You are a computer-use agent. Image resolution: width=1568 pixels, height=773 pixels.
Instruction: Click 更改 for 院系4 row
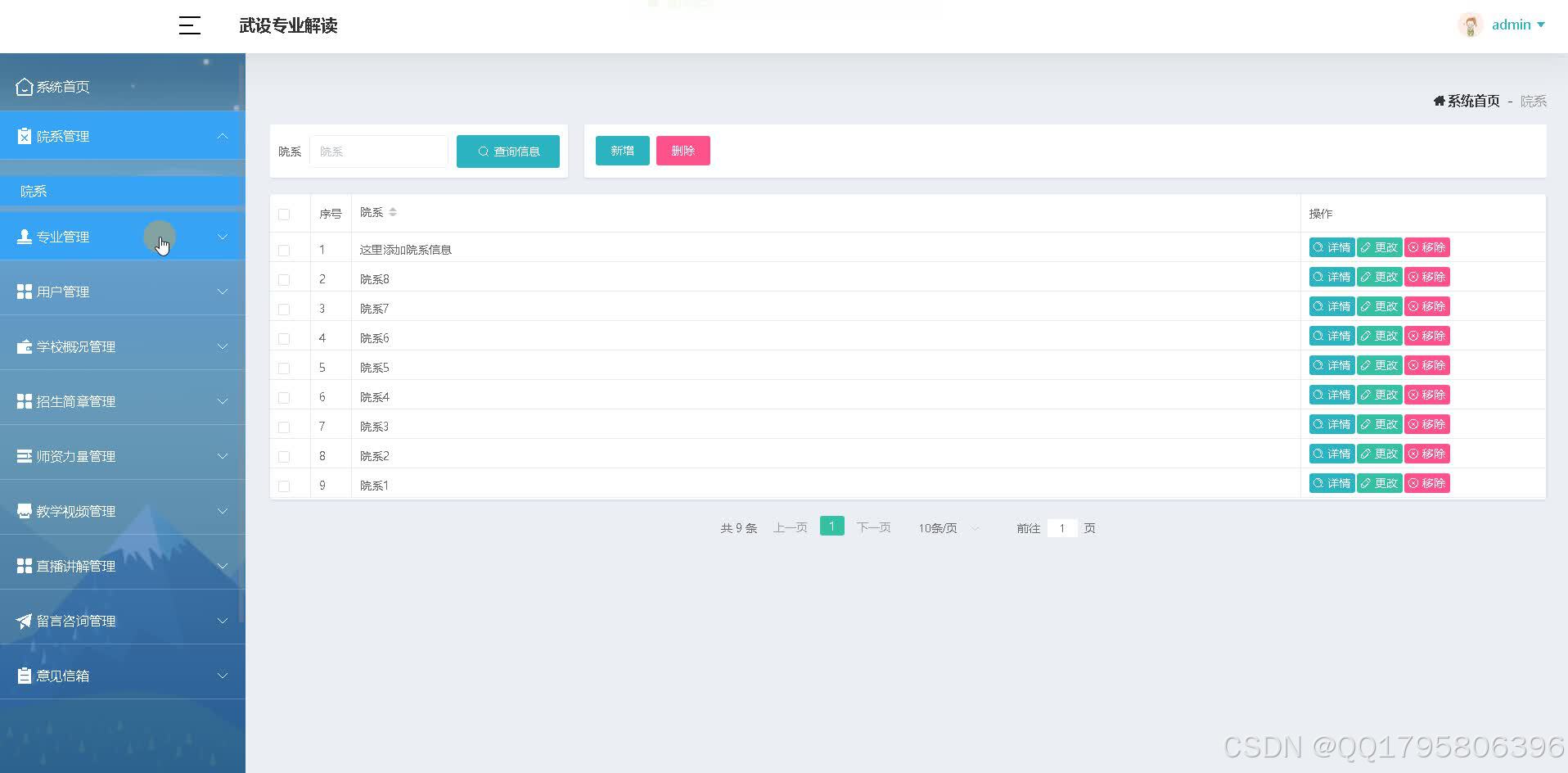(1379, 395)
